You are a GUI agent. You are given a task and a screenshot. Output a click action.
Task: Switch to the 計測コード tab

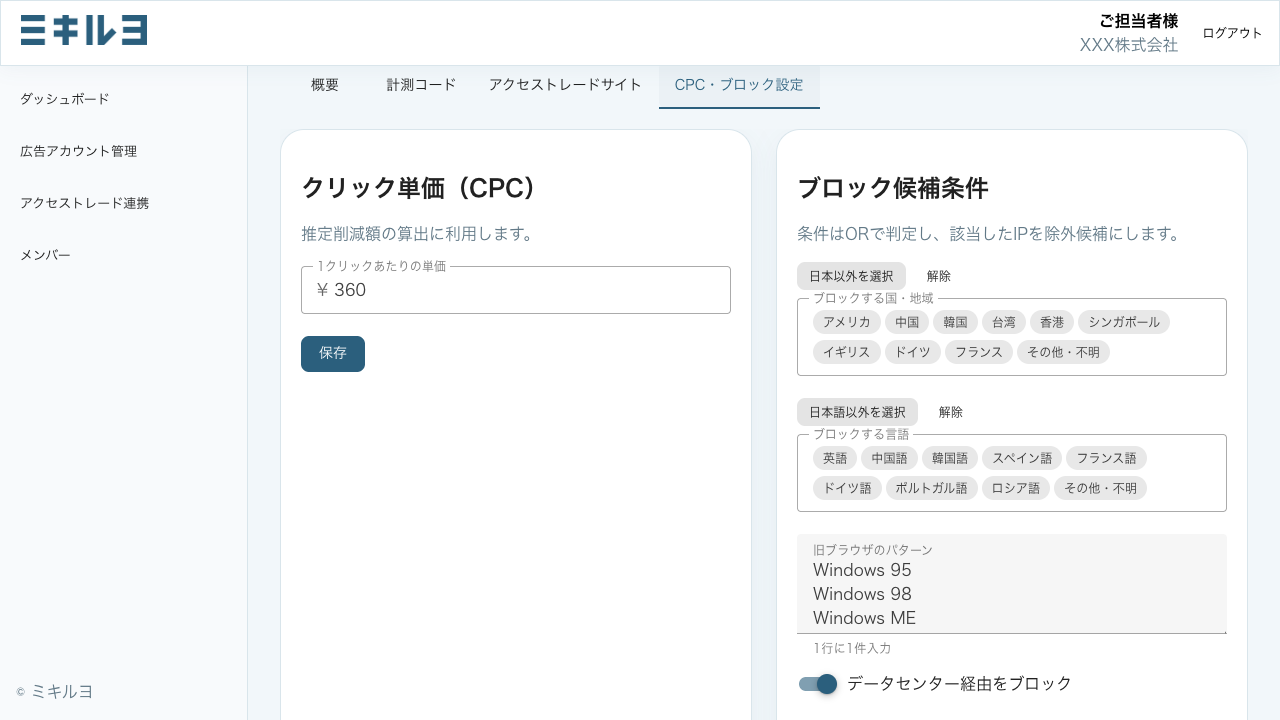tap(421, 85)
